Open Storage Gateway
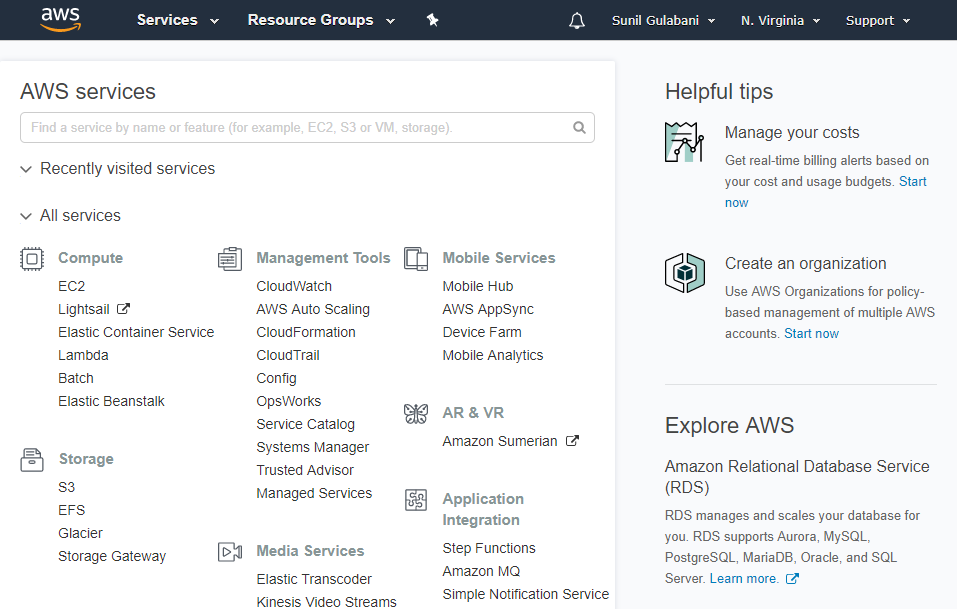957x609 pixels. click(x=112, y=556)
